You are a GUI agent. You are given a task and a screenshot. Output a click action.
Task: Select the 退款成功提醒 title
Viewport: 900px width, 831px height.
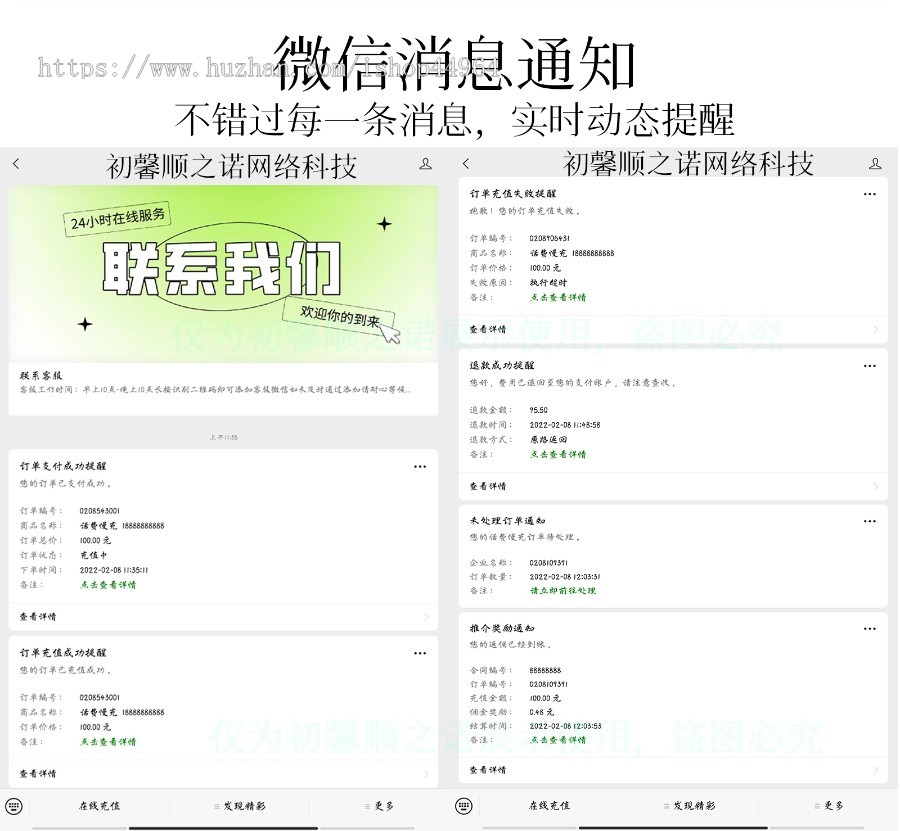(x=502, y=365)
